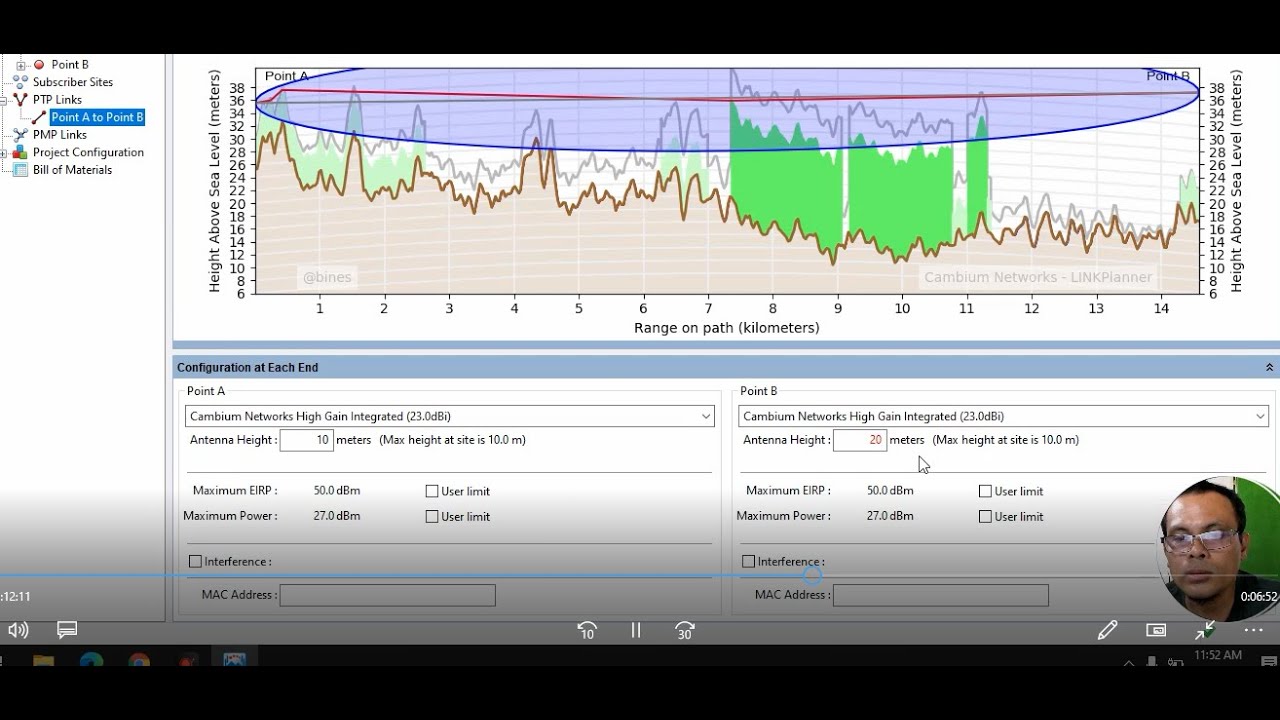Expand the Project Configuration node
This screenshot has width=1280, height=720.
[x=3, y=153]
